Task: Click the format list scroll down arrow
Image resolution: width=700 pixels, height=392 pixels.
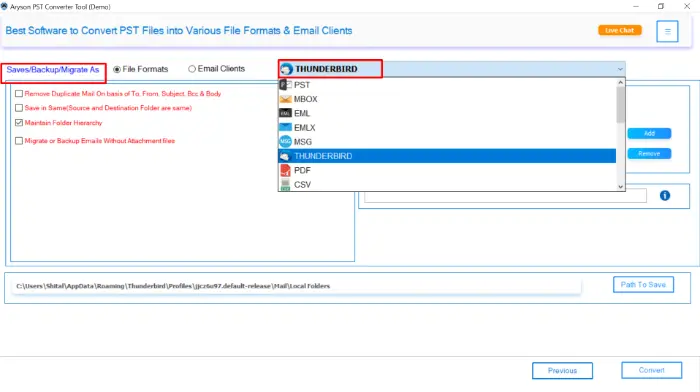Action: point(621,187)
